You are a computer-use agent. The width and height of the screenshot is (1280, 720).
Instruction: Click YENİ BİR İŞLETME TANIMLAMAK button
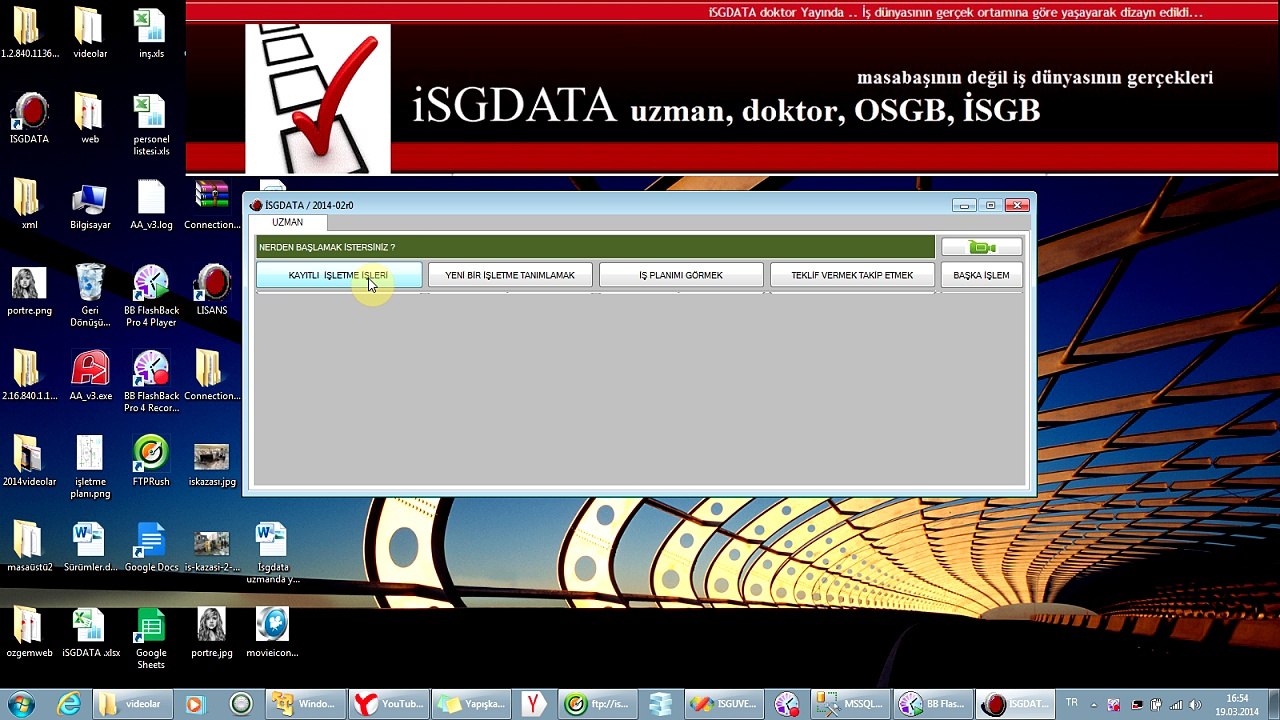pos(510,275)
